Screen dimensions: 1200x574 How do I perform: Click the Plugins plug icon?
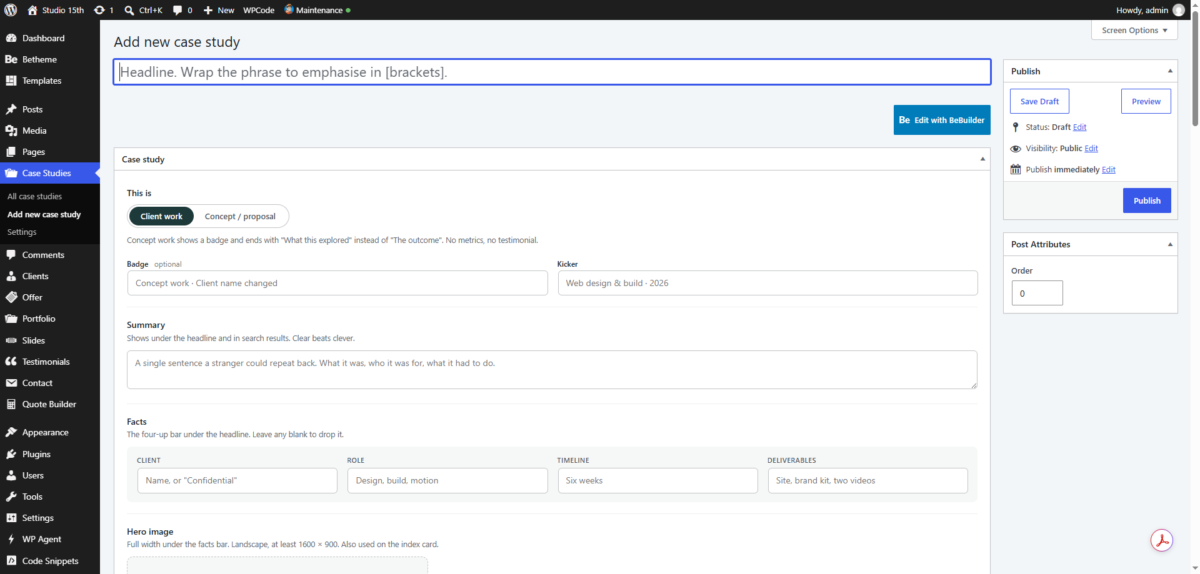(x=11, y=454)
